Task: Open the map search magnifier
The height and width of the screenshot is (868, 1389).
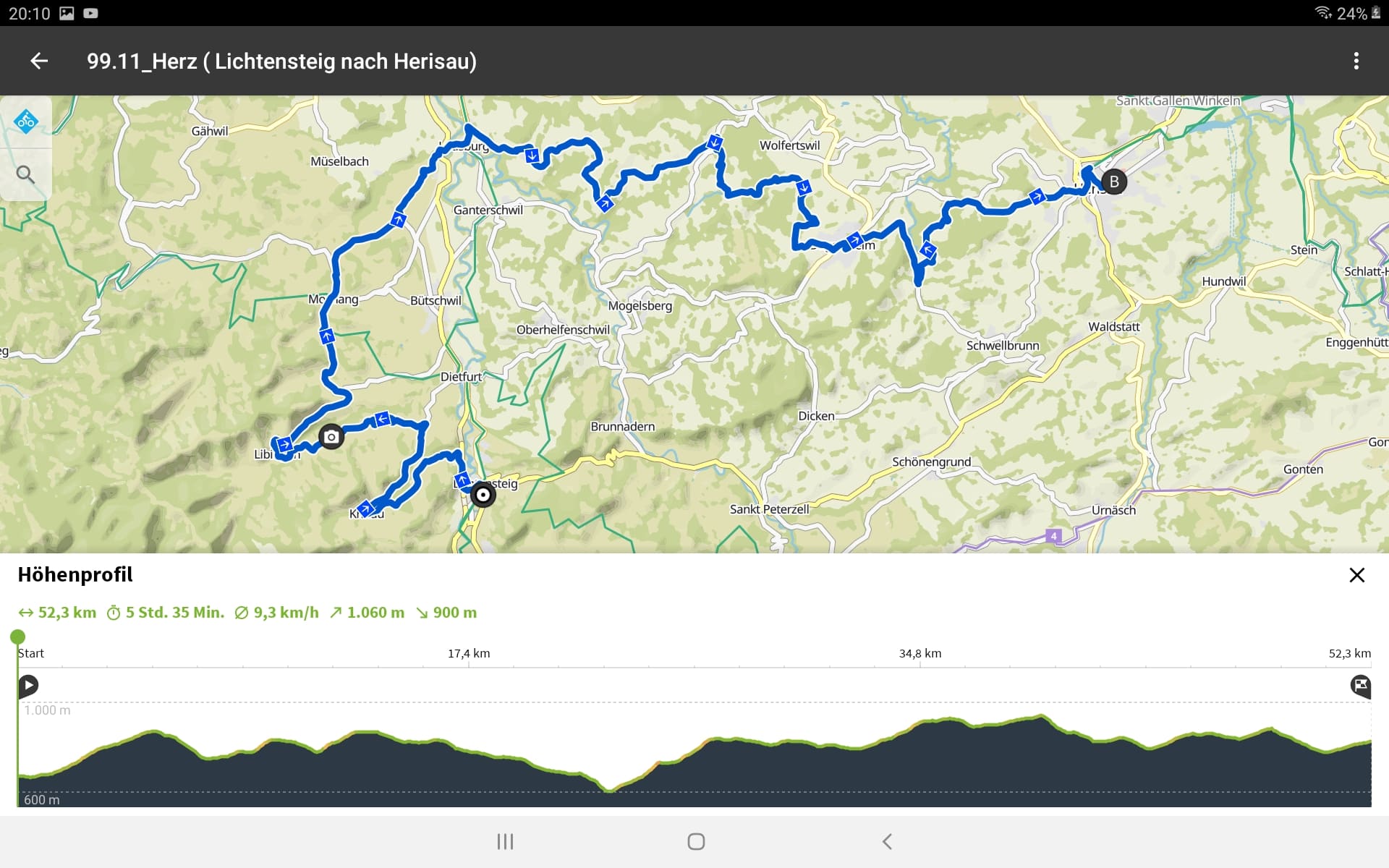Action: (x=26, y=174)
